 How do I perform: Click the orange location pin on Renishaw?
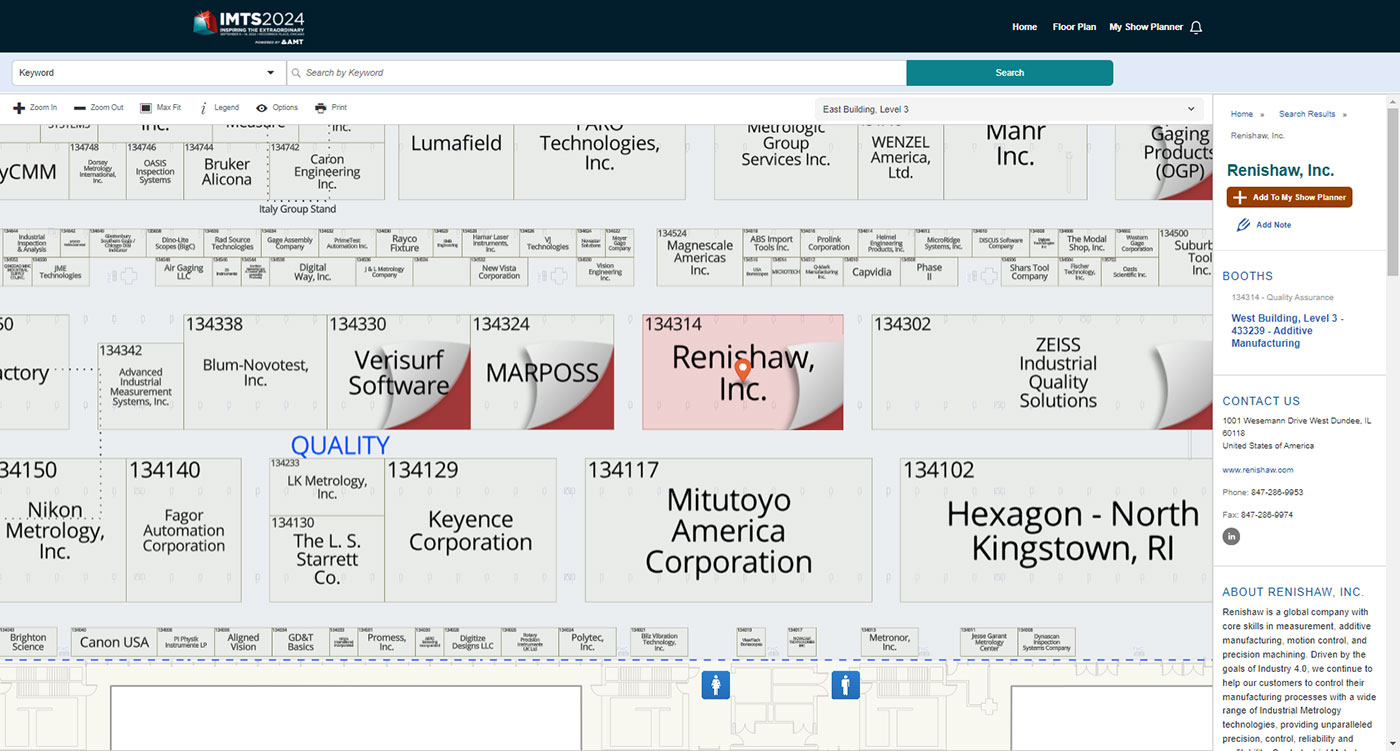point(743,372)
